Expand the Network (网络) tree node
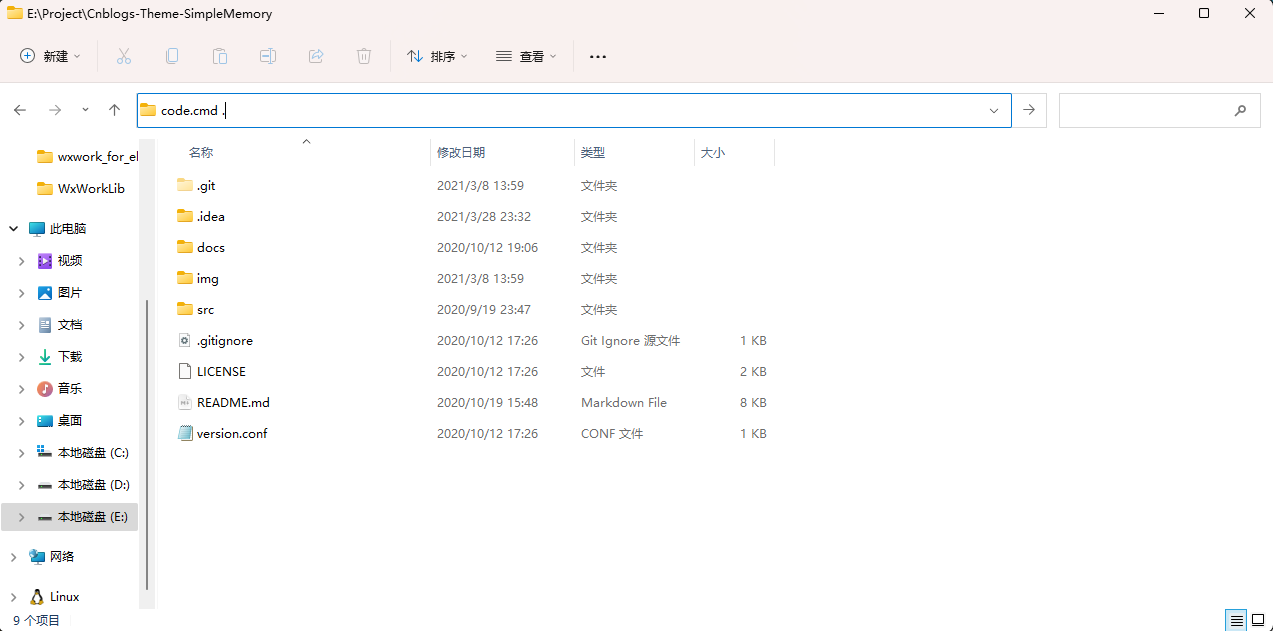1273x631 pixels. (14, 557)
